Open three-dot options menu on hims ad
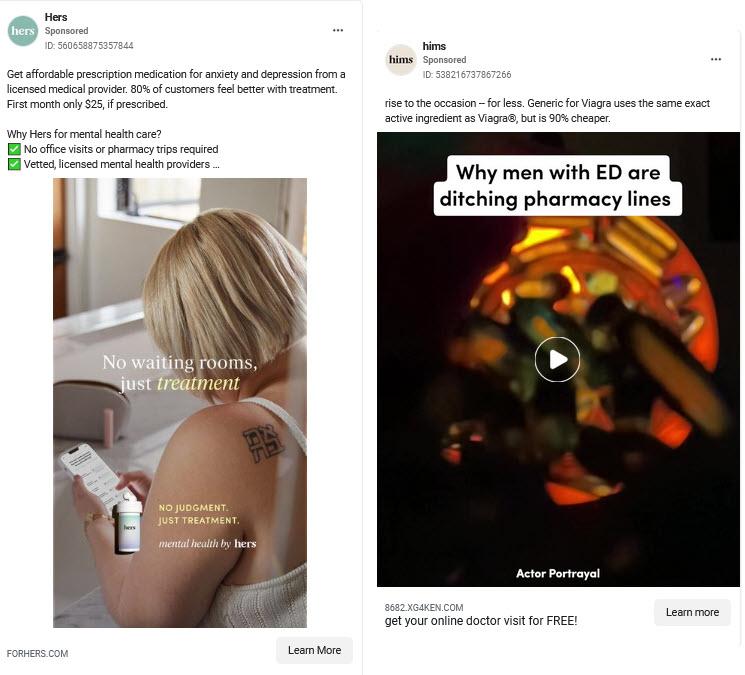The image size is (745, 675). 716,59
